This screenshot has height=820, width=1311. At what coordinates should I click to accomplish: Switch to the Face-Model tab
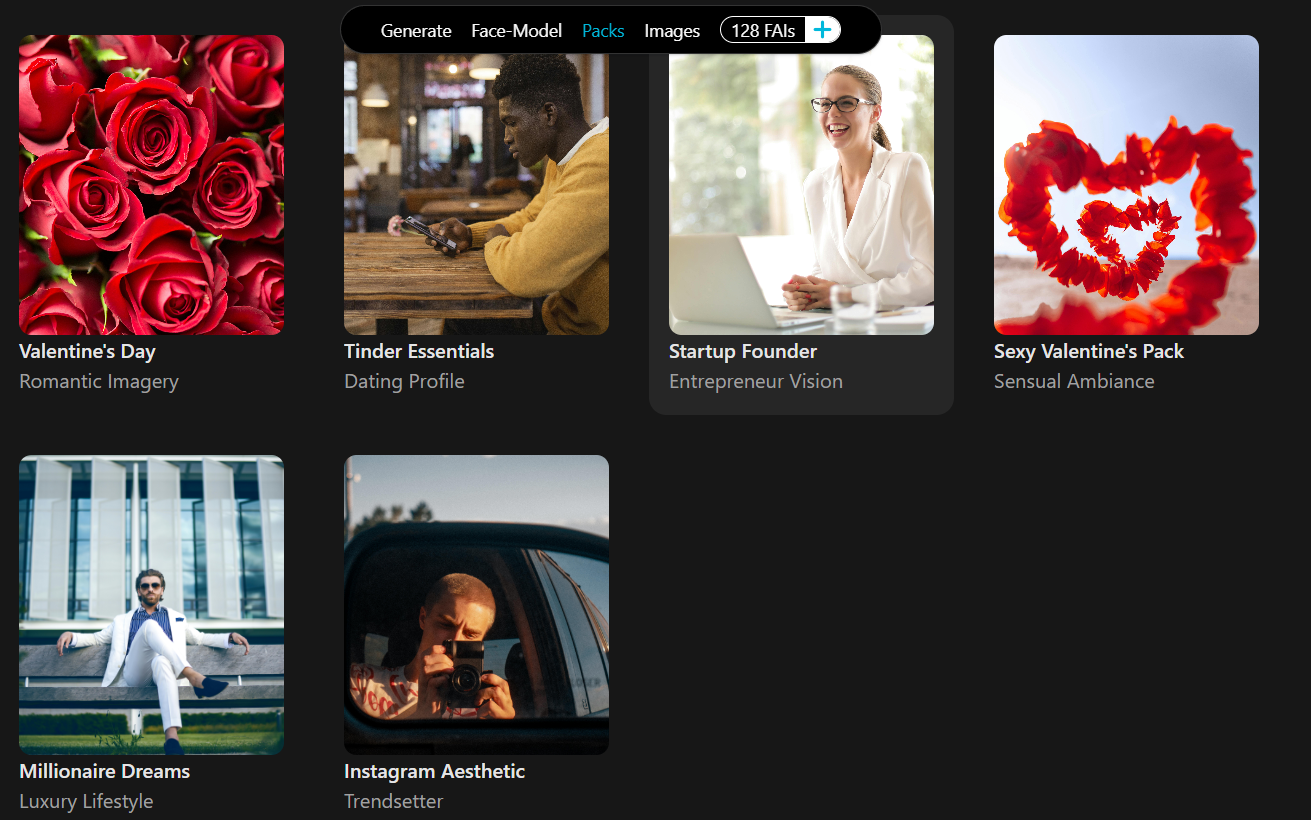click(x=517, y=31)
